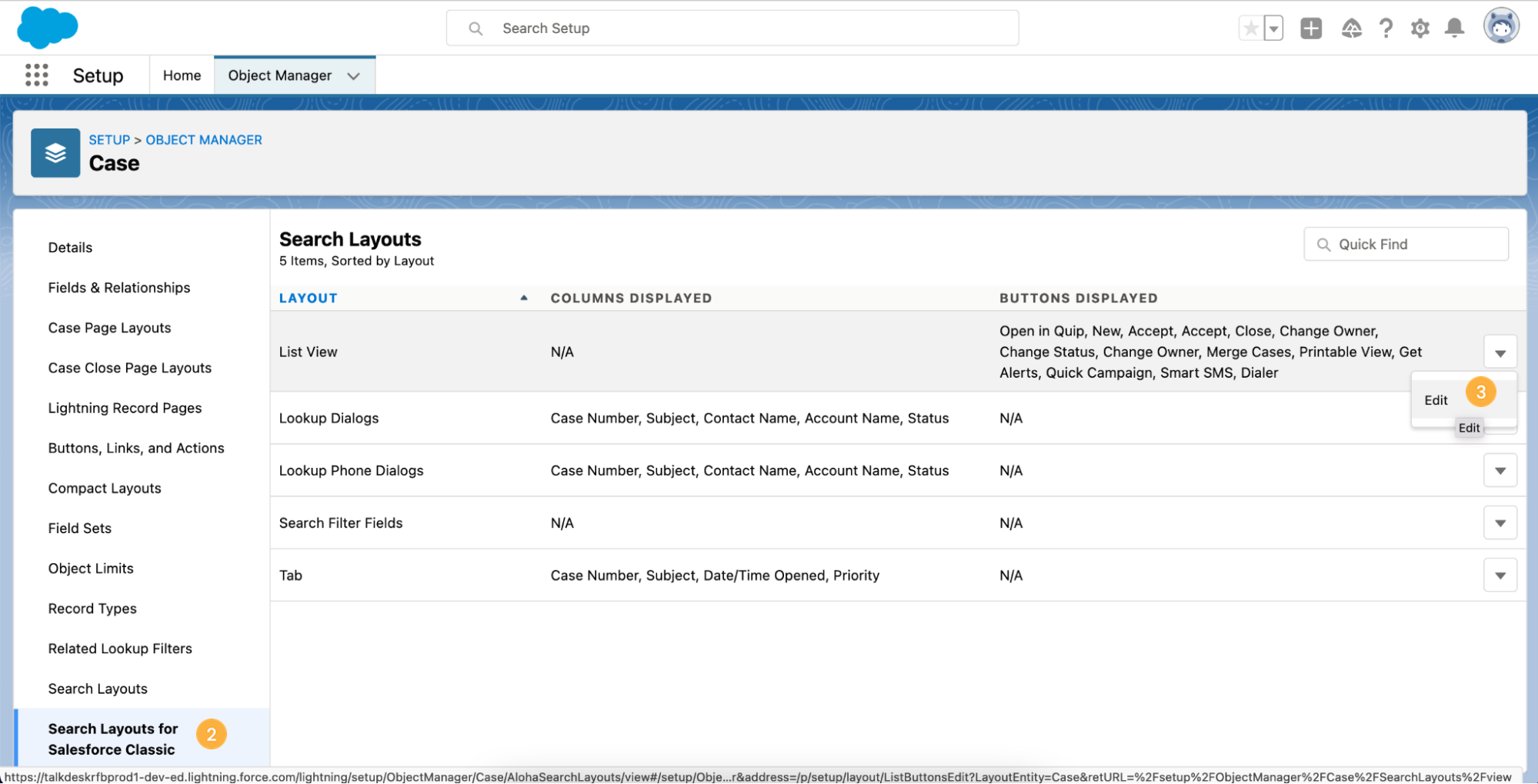The width and height of the screenshot is (1538, 784).
Task: Open Compact Layouts section
Action: [105, 488]
